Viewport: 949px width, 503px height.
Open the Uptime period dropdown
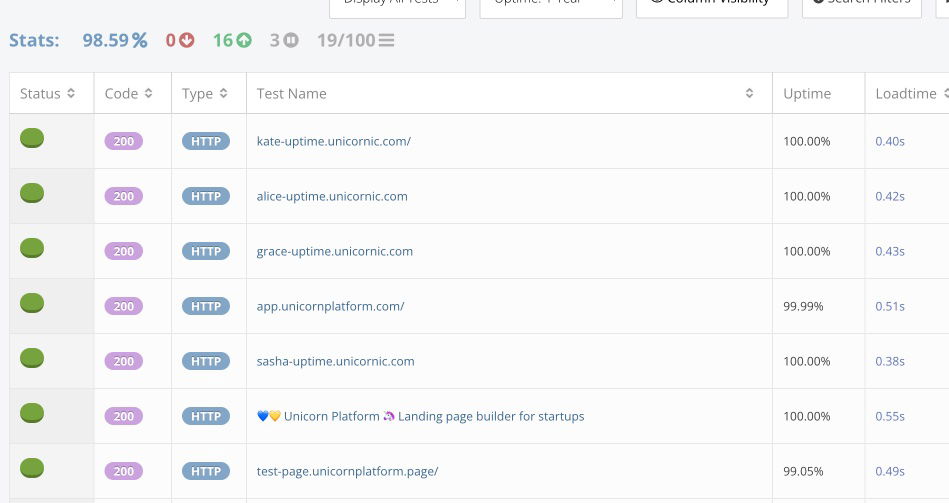tap(550, 3)
